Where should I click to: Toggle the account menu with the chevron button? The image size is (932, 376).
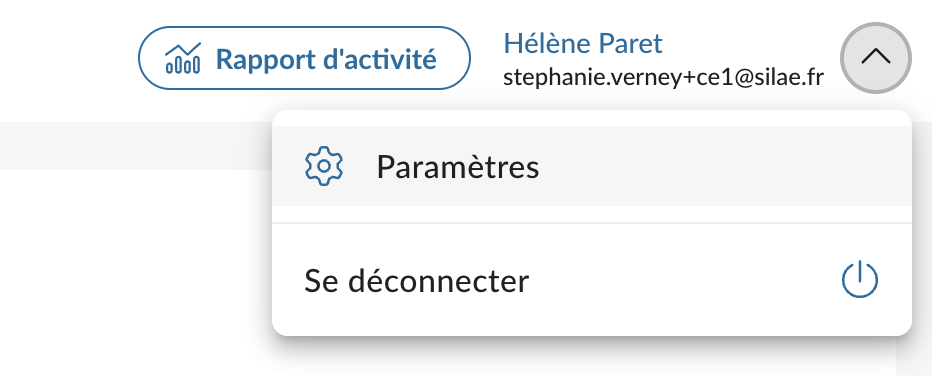[876, 58]
